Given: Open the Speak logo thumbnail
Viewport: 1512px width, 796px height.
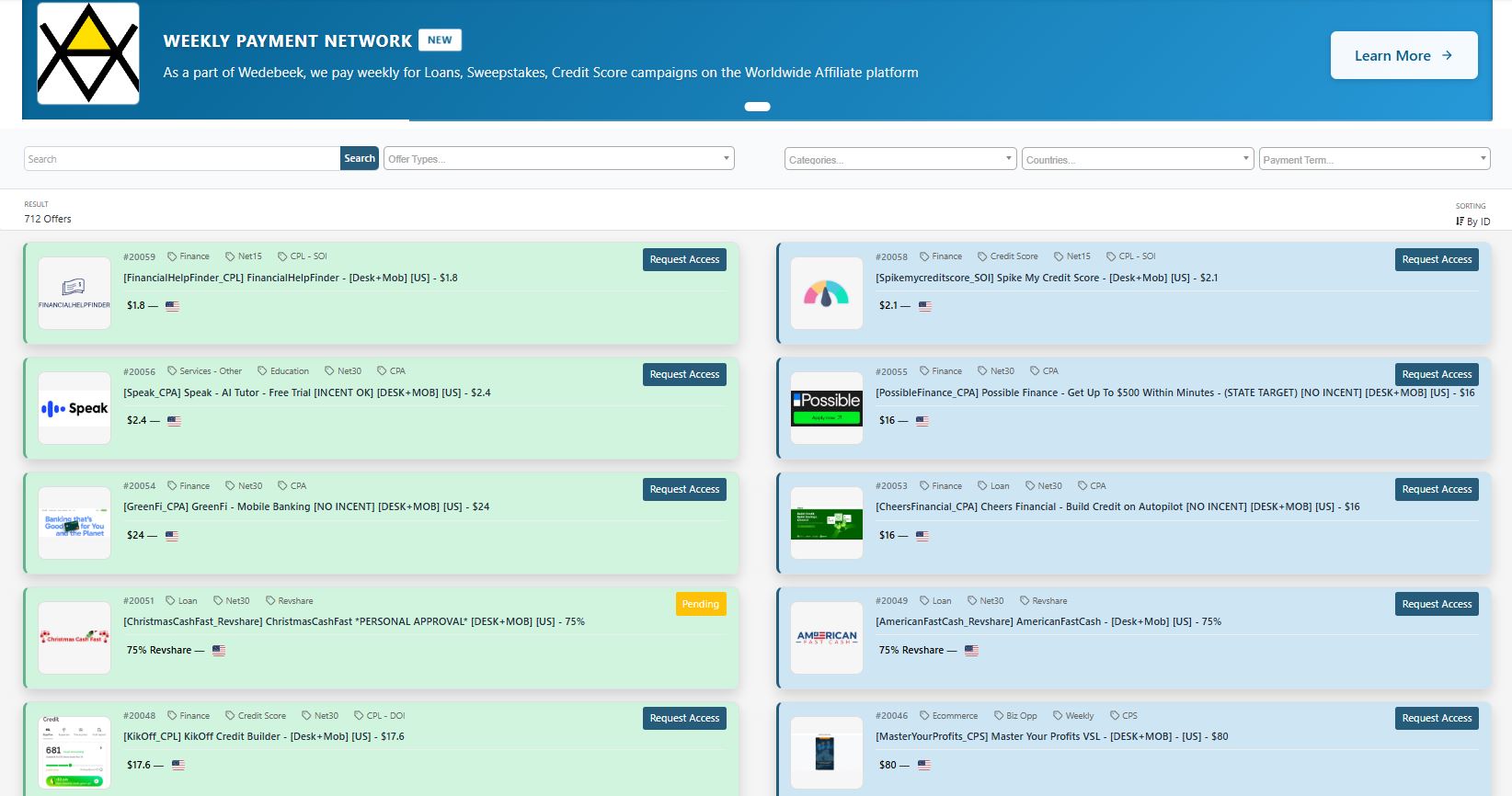Looking at the screenshot, I should [74, 408].
